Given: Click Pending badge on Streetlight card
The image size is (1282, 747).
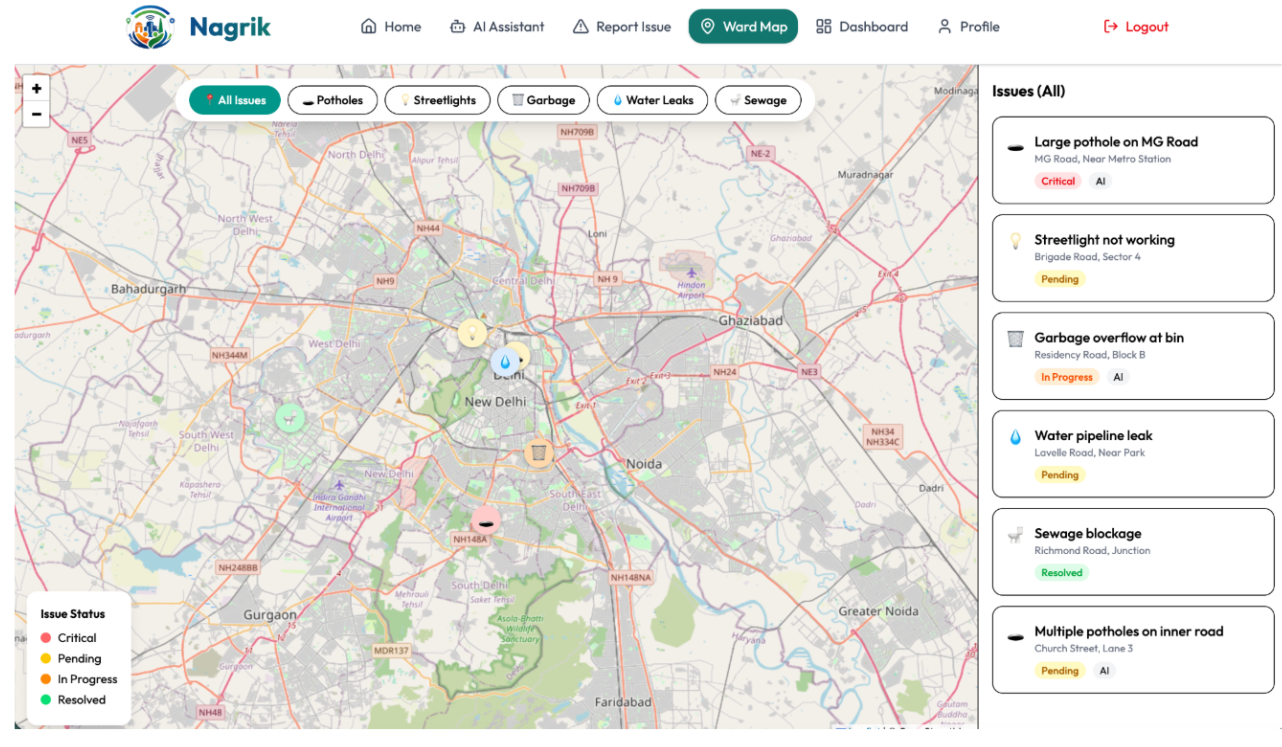Looking at the screenshot, I should pyautogui.click(x=1060, y=279).
